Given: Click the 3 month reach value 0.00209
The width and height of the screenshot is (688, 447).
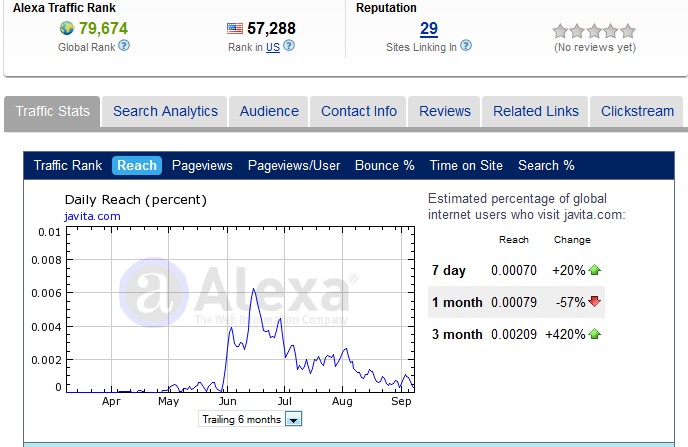Looking at the screenshot, I should [x=514, y=334].
